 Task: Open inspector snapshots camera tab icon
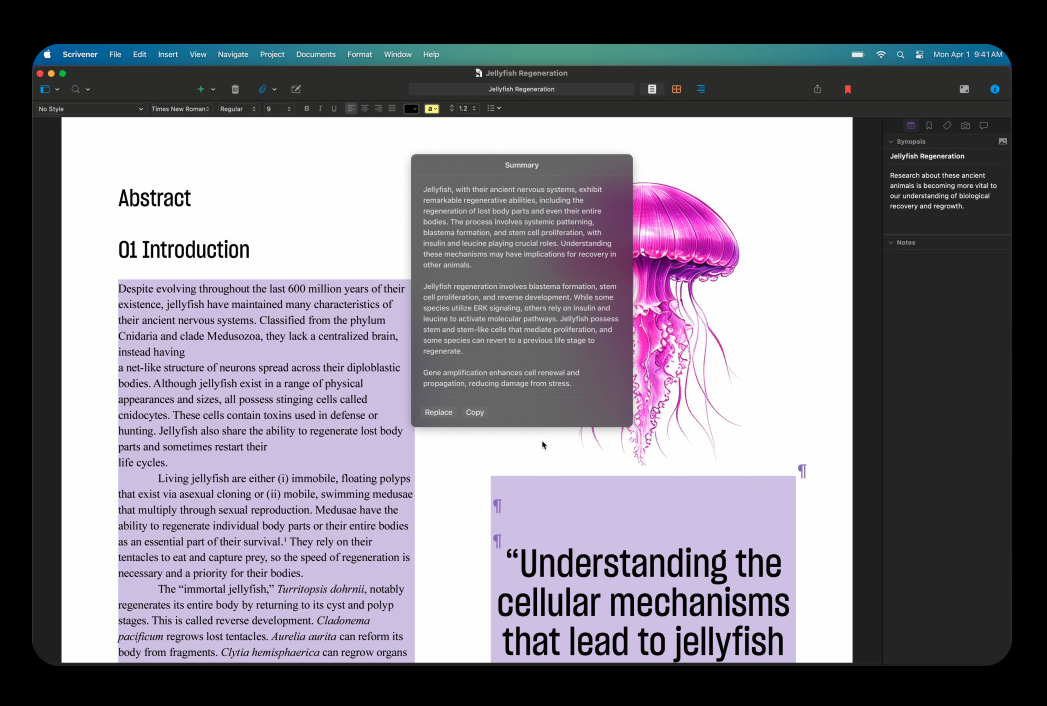pyautogui.click(x=966, y=126)
